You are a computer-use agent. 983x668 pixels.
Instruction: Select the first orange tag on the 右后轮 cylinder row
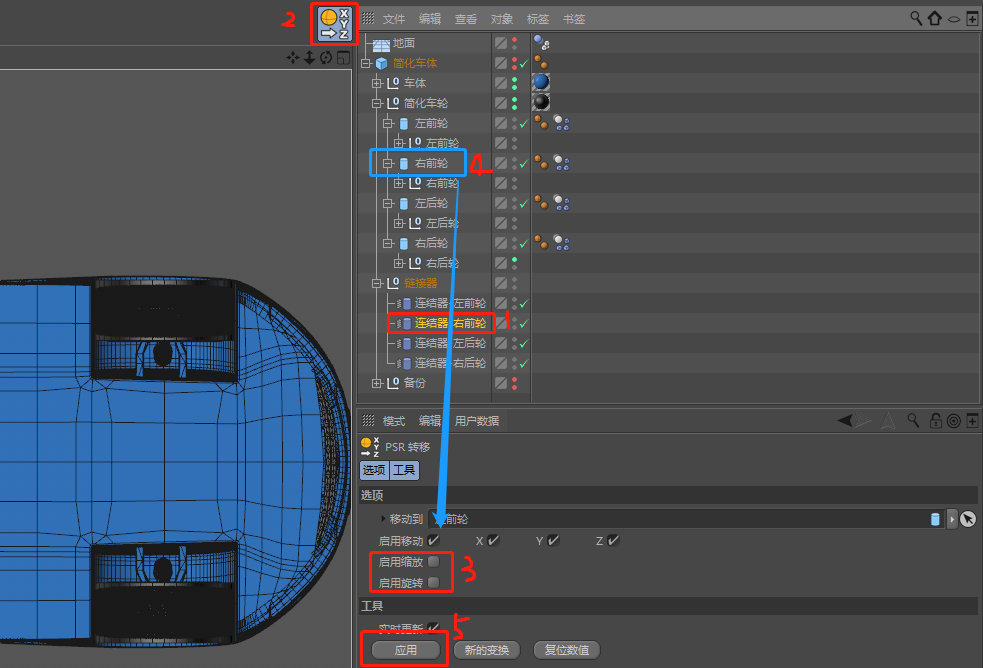pyautogui.click(x=541, y=243)
